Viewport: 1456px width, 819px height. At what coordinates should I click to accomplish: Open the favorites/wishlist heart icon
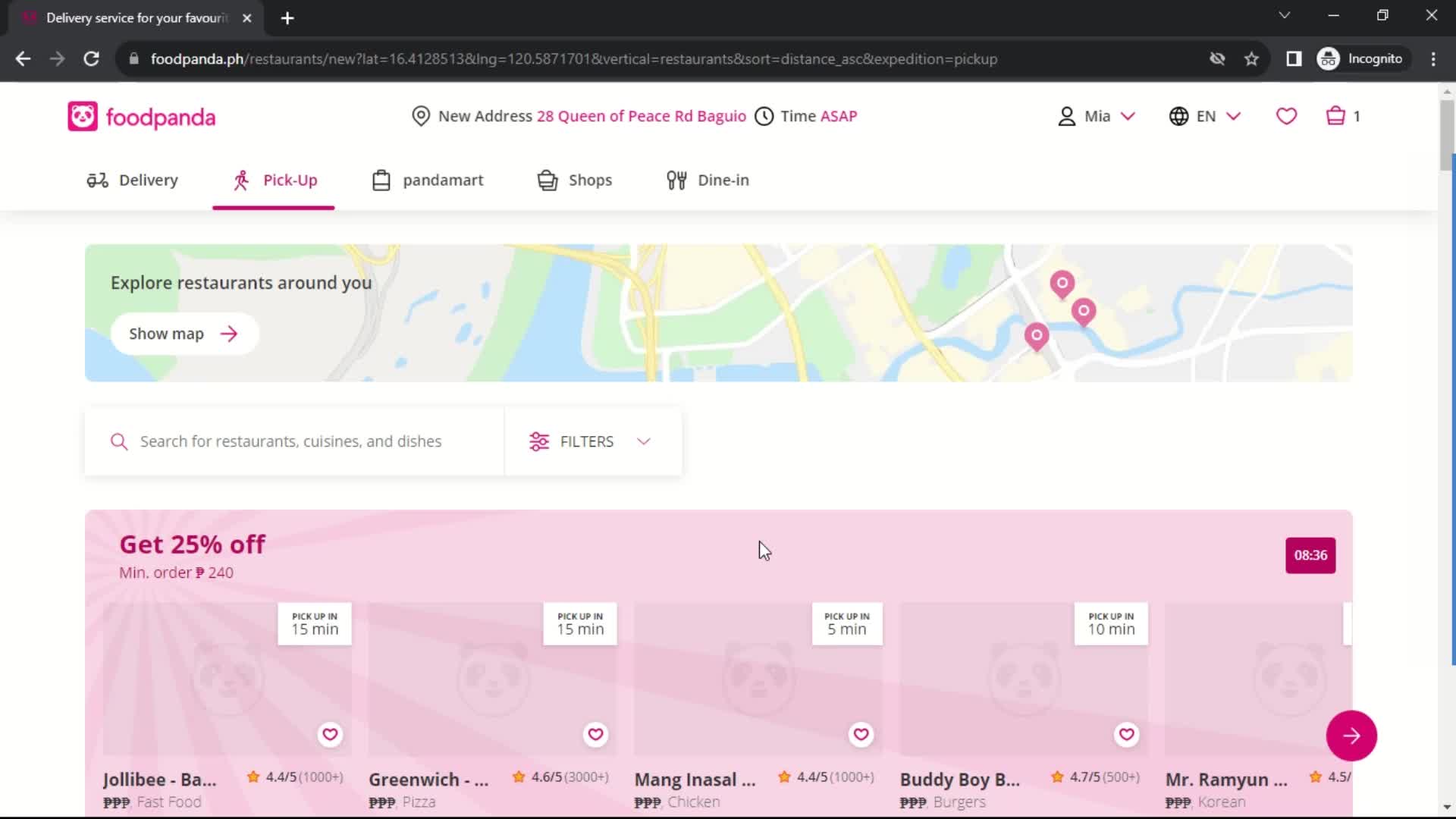click(1286, 116)
